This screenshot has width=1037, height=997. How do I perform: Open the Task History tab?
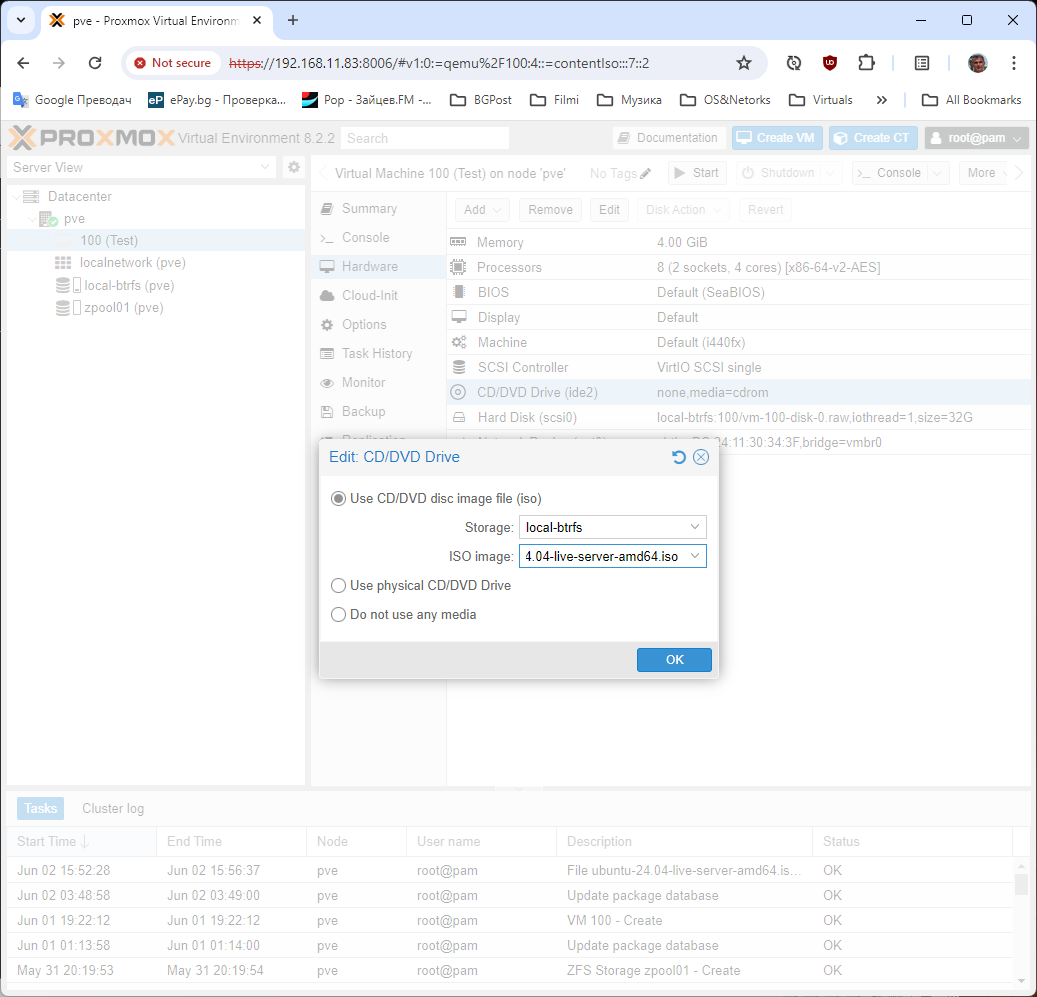click(x=378, y=354)
